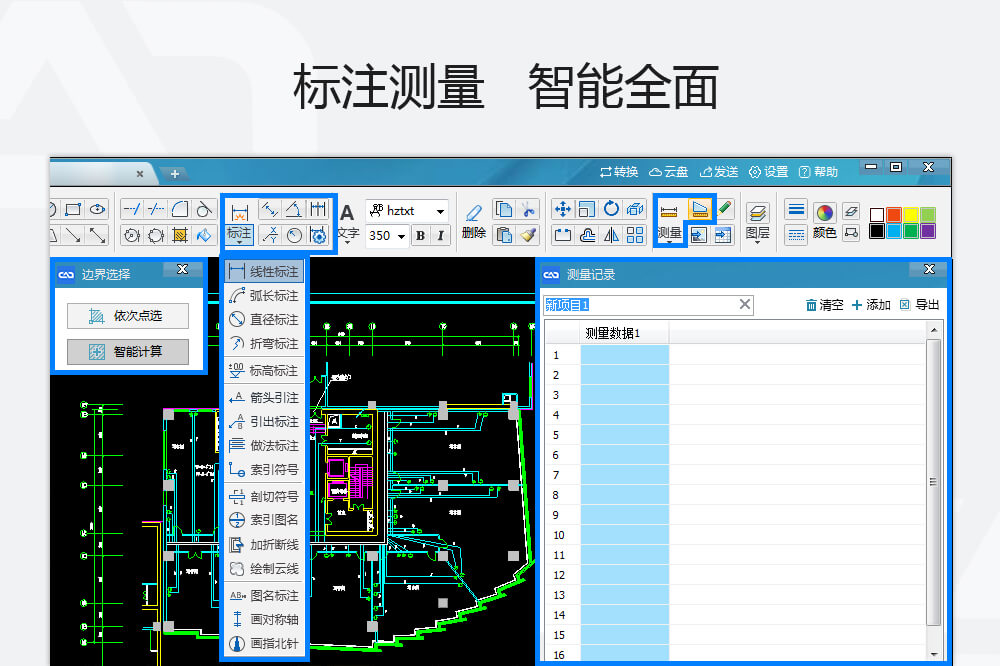Open 云盘 in the title bar
The image size is (1000, 666).
click(668, 172)
